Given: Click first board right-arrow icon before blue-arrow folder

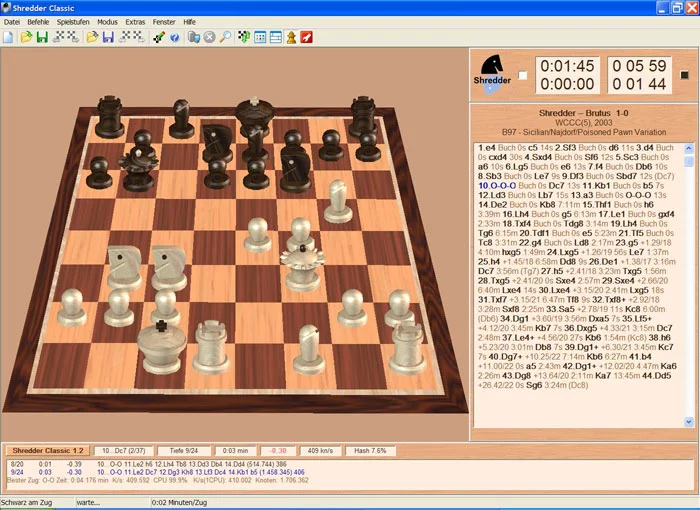Looking at the screenshot, I should click(73, 37).
